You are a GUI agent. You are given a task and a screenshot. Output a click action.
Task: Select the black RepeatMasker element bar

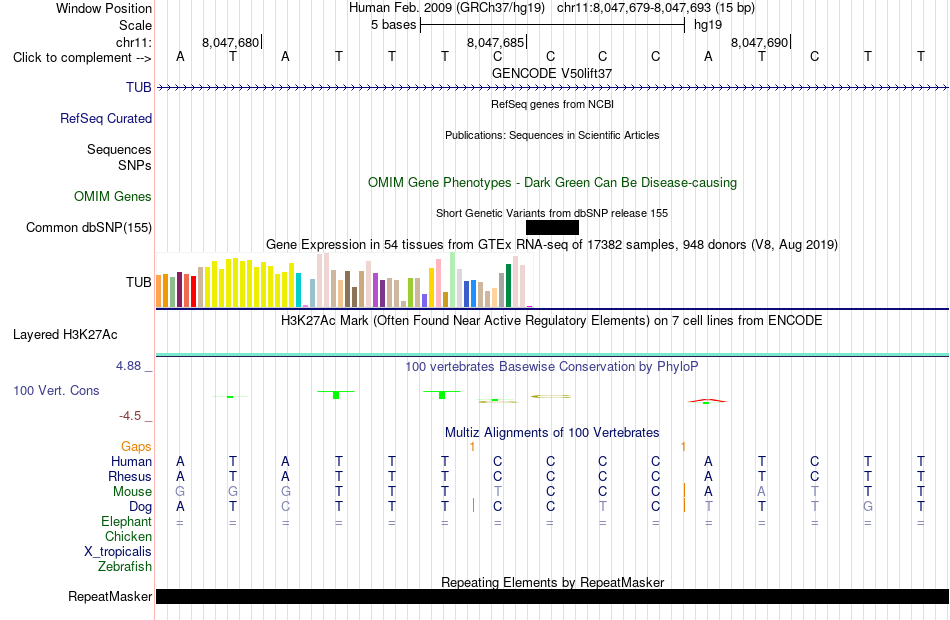point(552,596)
